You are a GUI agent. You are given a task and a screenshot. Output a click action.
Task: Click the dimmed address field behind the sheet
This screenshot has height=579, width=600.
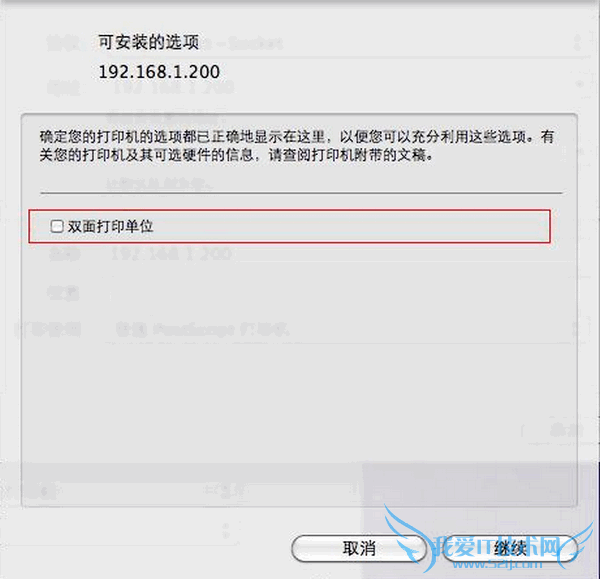[x=173, y=88]
